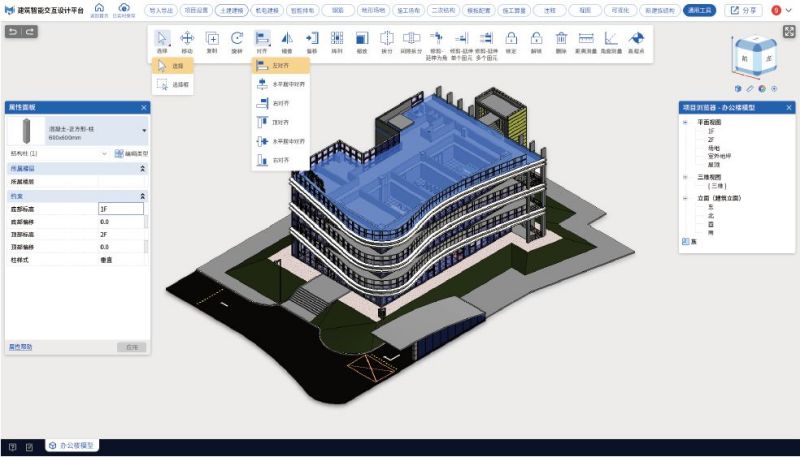Click the home icon in header
The width and height of the screenshot is (800, 457).
coord(98,9)
